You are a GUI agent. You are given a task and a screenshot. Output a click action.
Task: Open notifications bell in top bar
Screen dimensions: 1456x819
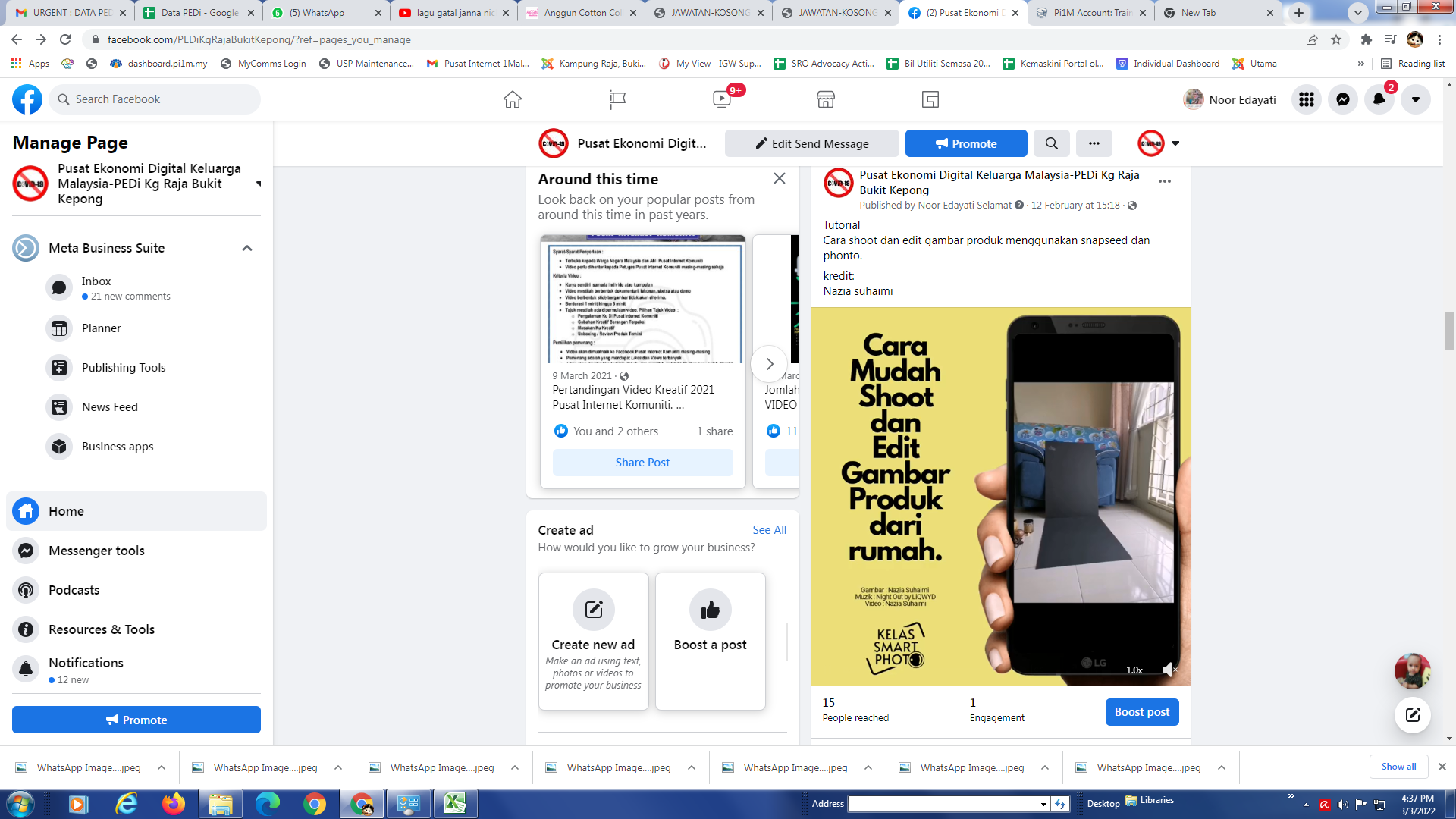[1379, 99]
